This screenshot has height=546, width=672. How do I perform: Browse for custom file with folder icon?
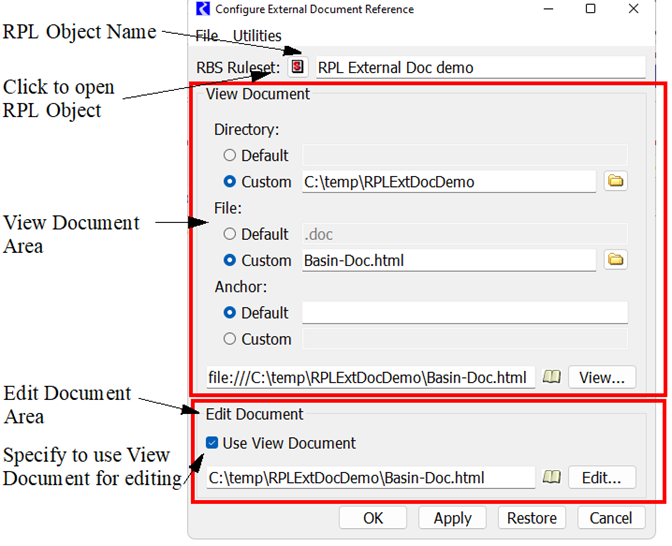pos(616,260)
